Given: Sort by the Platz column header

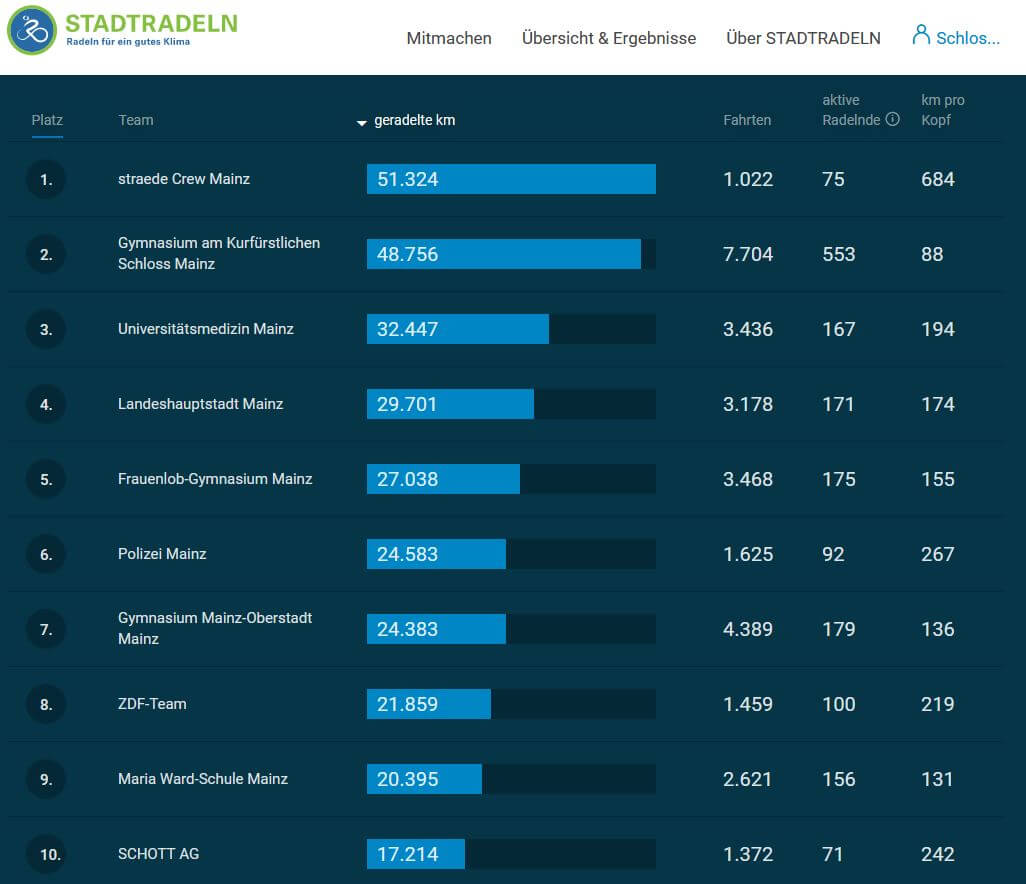Looking at the screenshot, I should click(47, 120).
